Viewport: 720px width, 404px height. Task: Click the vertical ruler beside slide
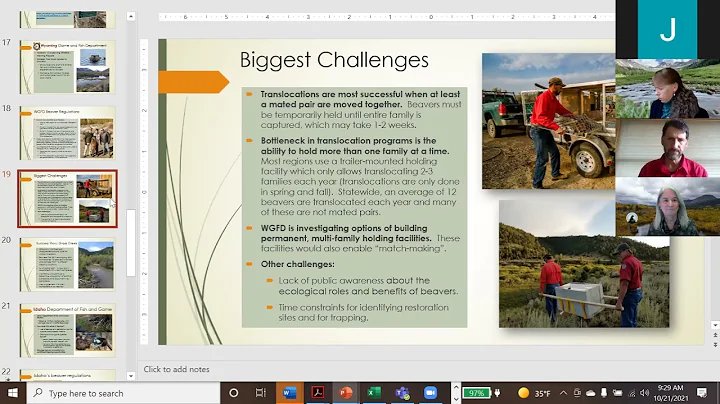144,192
